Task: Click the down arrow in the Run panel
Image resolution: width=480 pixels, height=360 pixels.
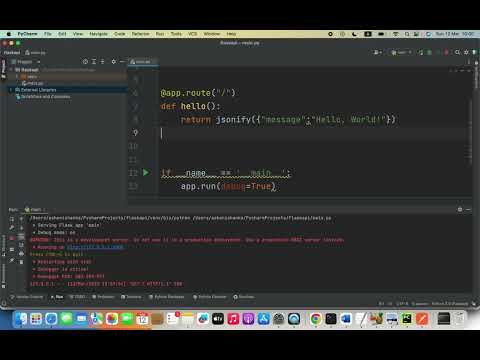Action: 21,228
